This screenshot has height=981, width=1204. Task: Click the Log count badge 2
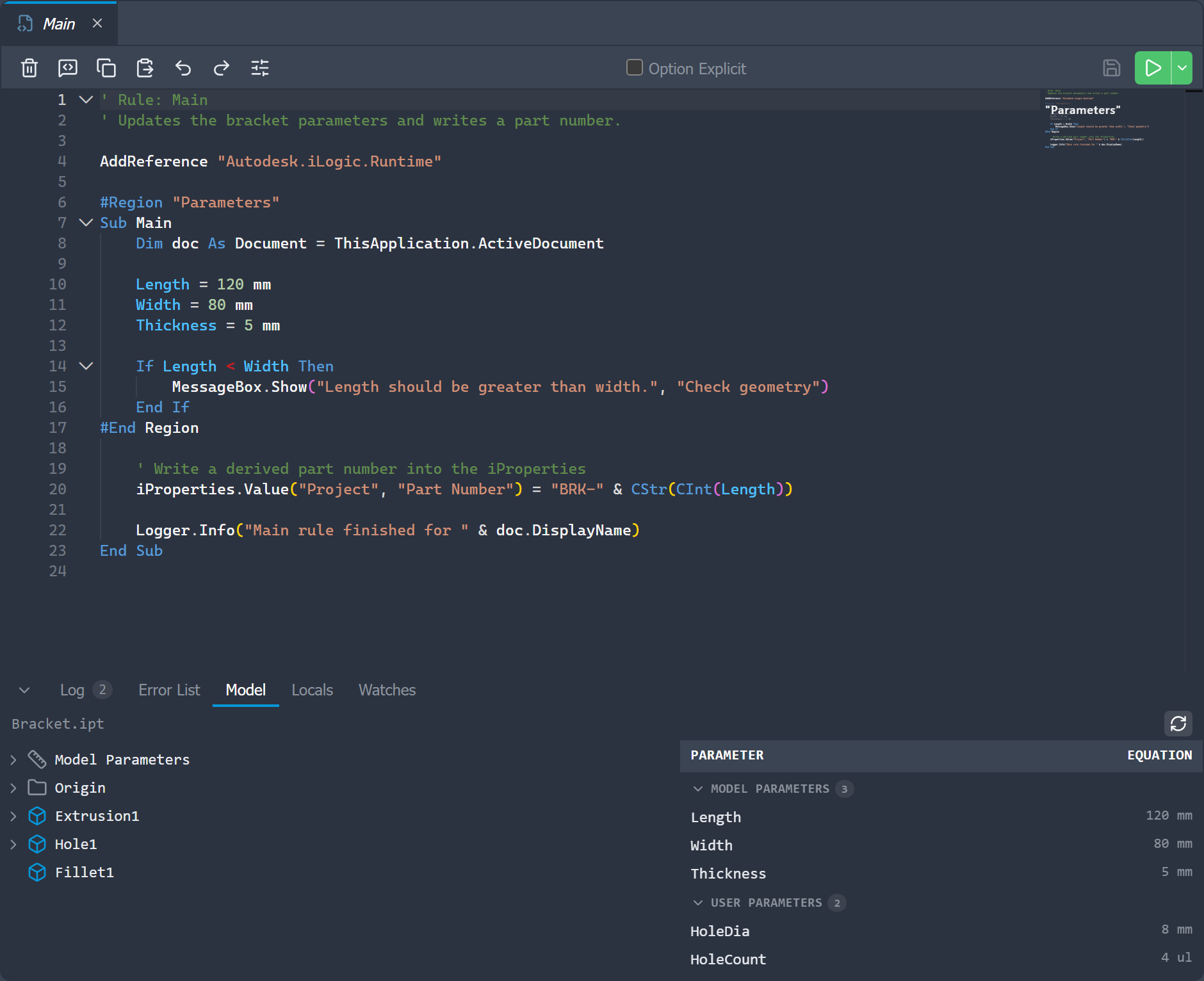(x=102, y=690)
